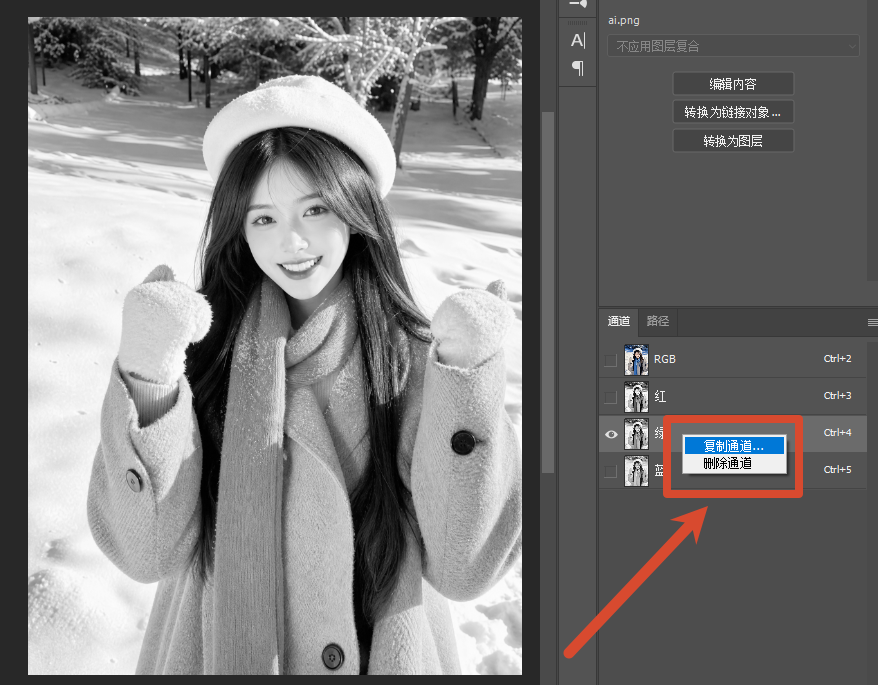Click the 编辑内容 button
Viewport: 878px width, 685px height.
(x=733, y=84)
